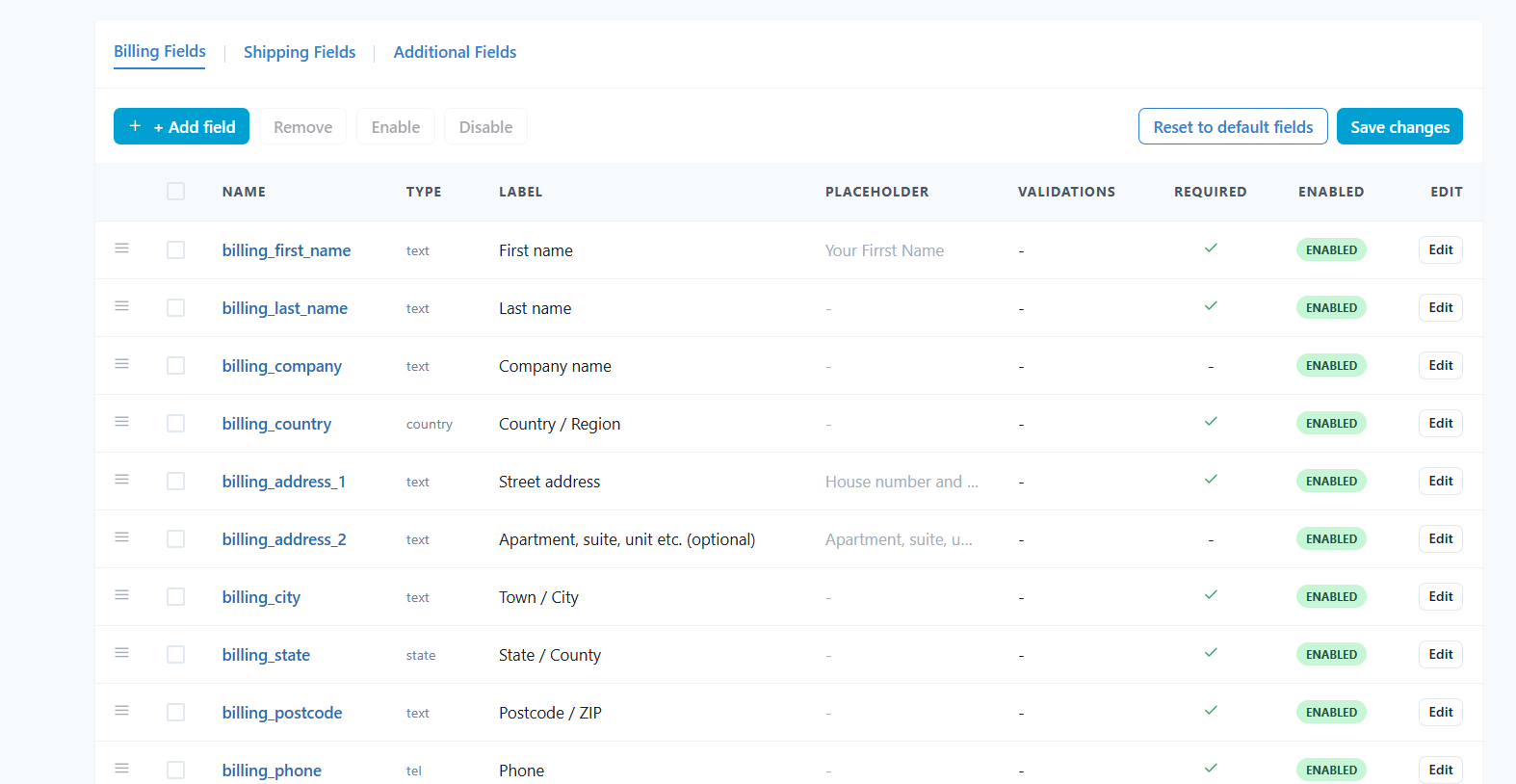Click the Disable button in toolbar
This screenshot has height=784, width=1516.
485,126
